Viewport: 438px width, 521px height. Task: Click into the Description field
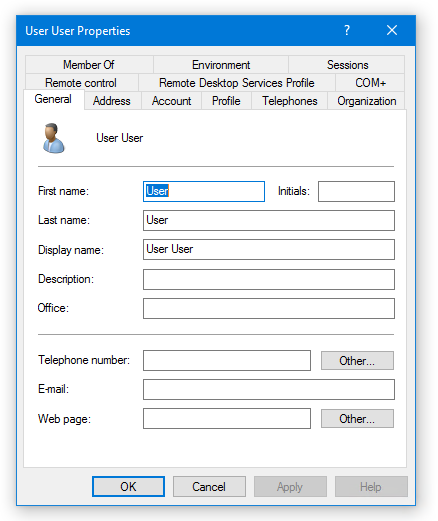[269, 279]
